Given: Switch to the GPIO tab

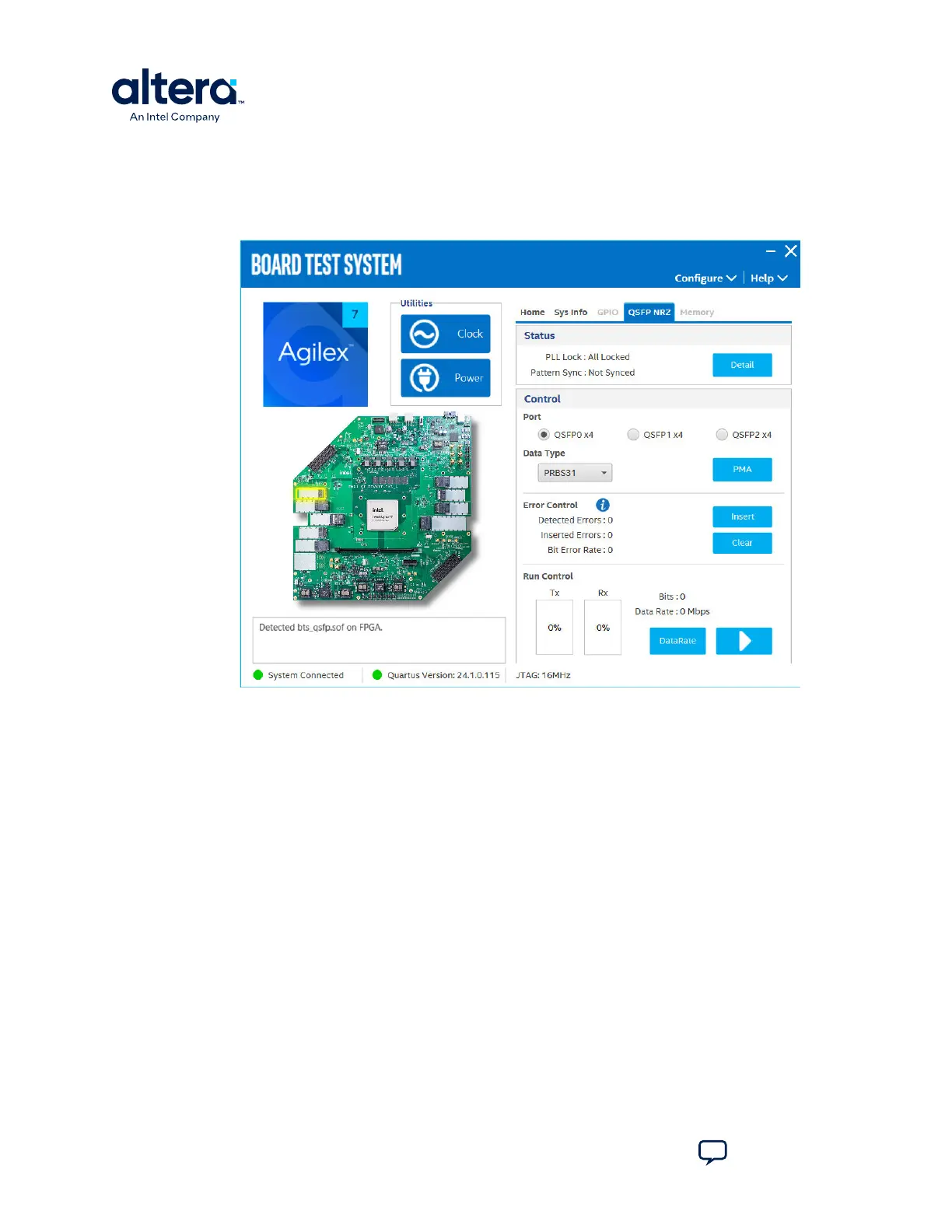Looking at the screenshot, I should pyautogui.click(x=607, y=313).
